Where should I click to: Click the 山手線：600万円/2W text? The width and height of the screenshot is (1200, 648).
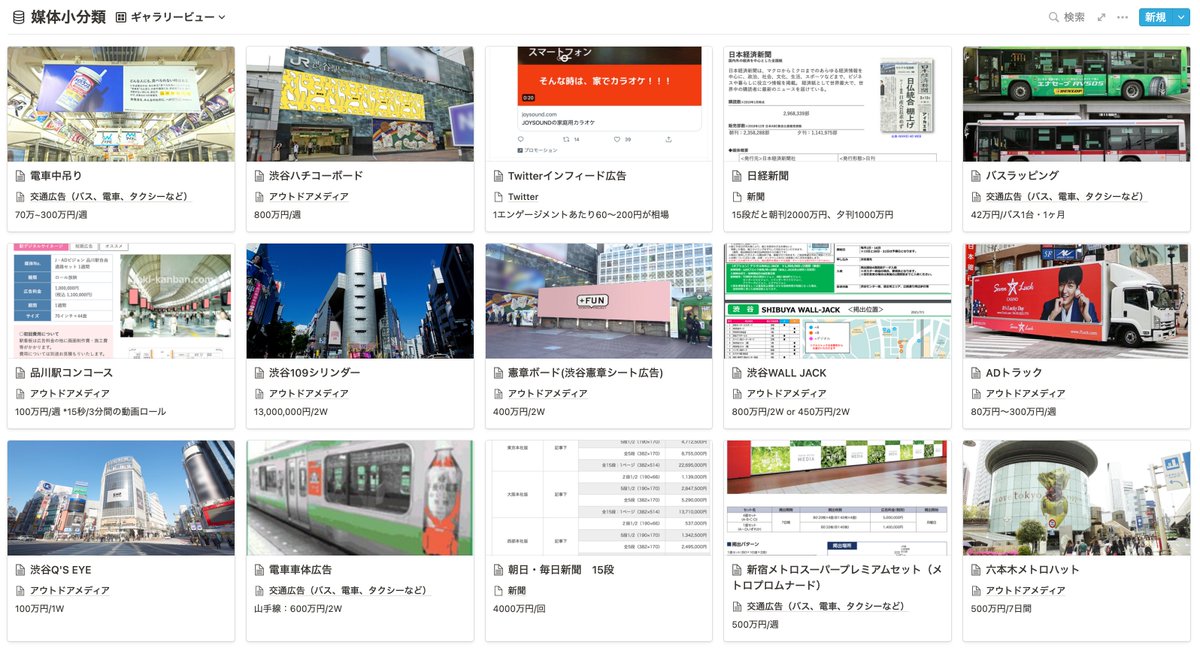pos(298,609)
